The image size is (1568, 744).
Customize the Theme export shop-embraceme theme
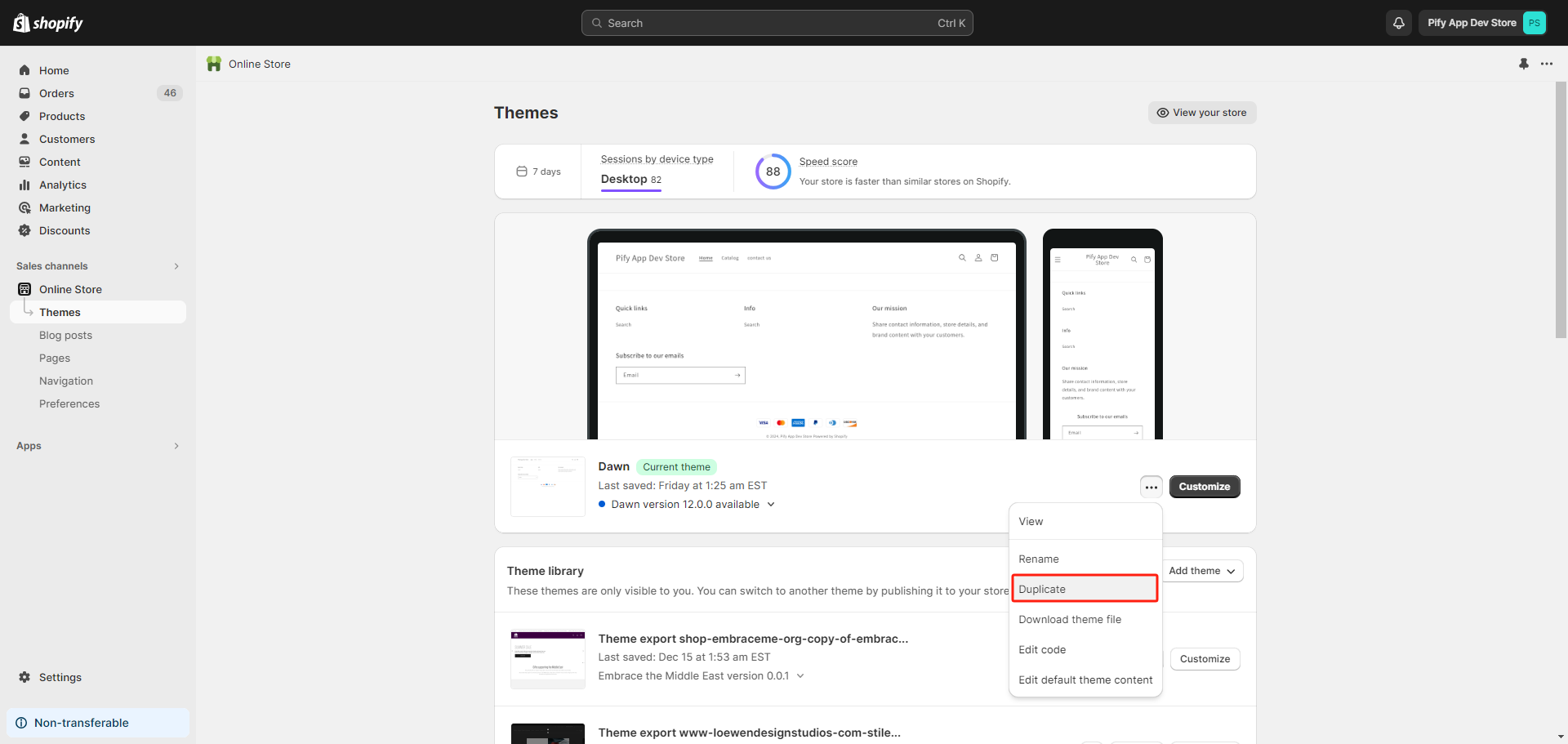(1205, 659)
